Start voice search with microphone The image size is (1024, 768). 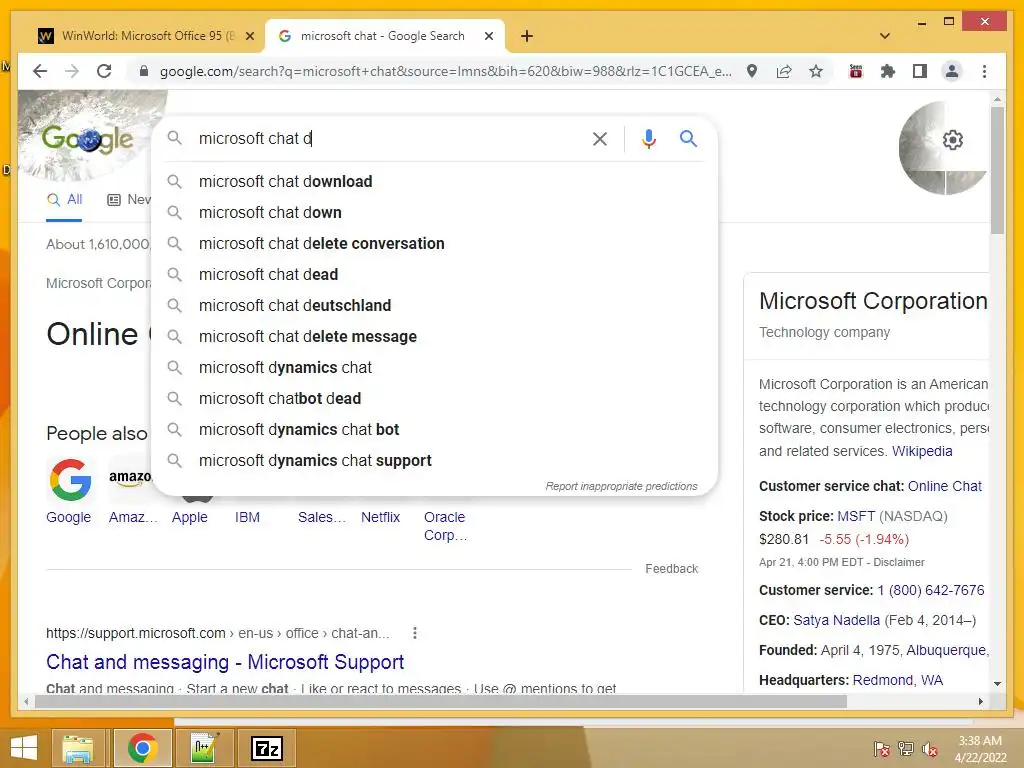[x=648, y=138]
